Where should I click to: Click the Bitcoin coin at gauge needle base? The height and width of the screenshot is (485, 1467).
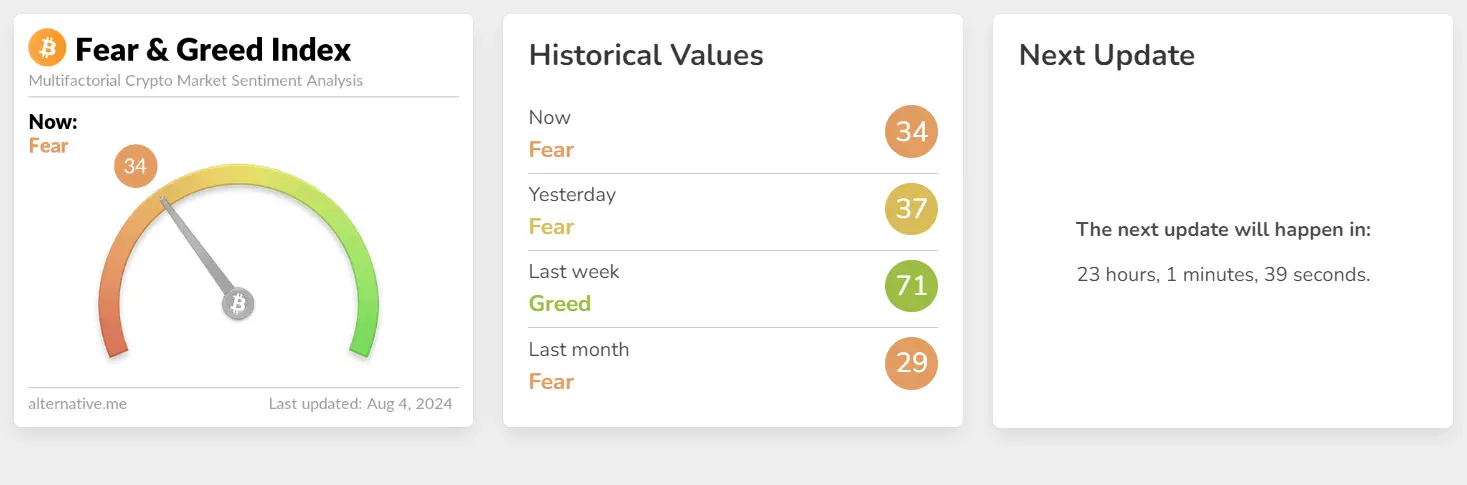tap(238, 303)
